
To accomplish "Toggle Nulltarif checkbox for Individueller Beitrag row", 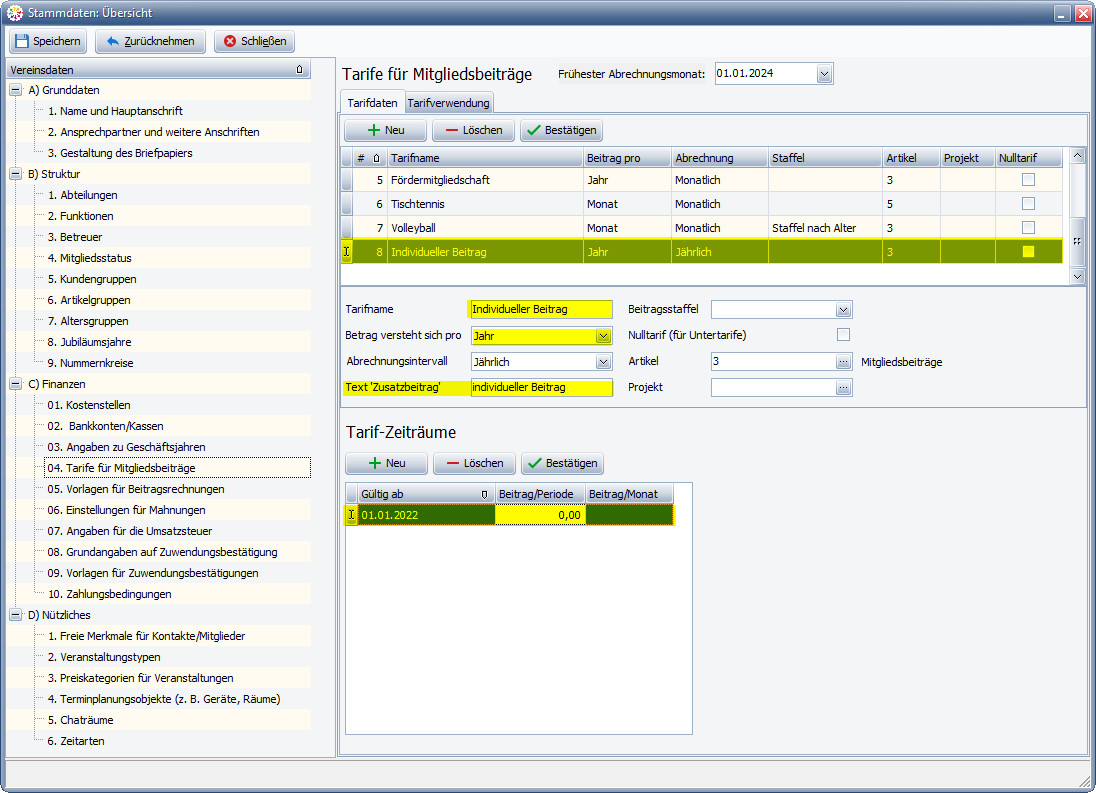I will pos(1028,252).
